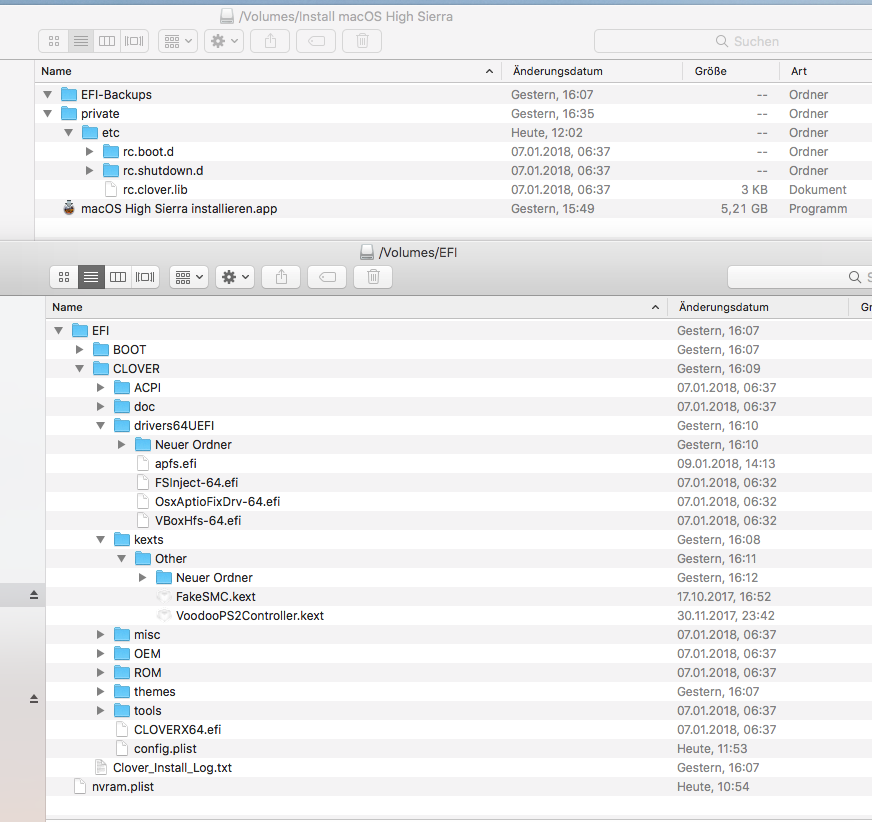Collapse the Other folder
This screenshot has height=822, width=872.
[x=122, y=558]
